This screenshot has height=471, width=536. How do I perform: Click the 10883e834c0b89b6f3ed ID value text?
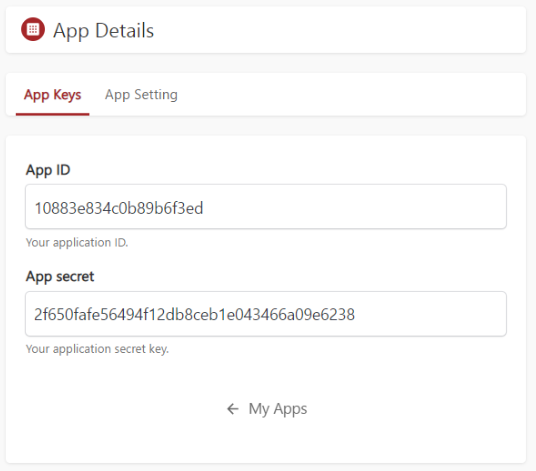119,208
